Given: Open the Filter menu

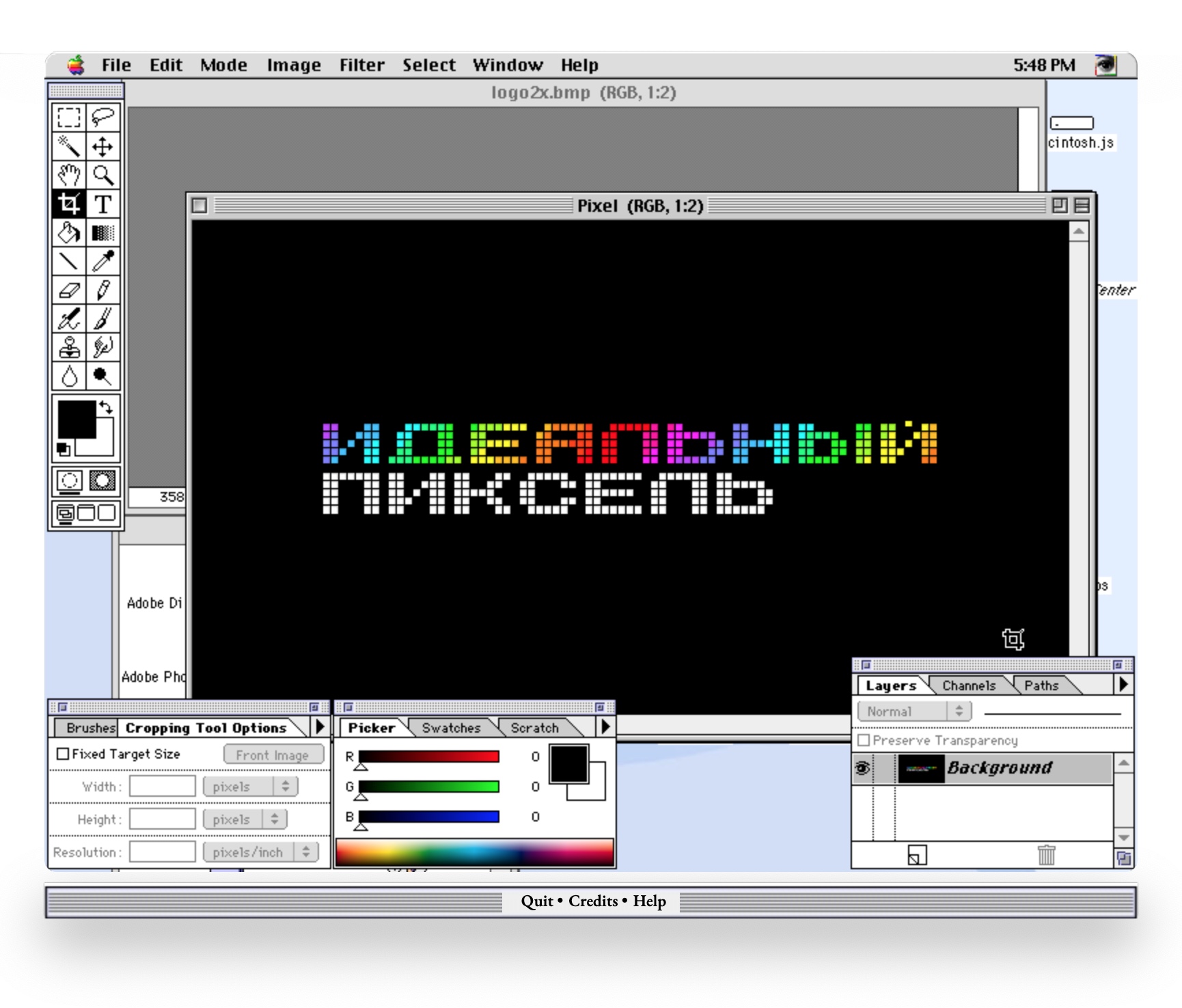Looking at the screenshot, I should pyautogui.click(x=361, y=65).
